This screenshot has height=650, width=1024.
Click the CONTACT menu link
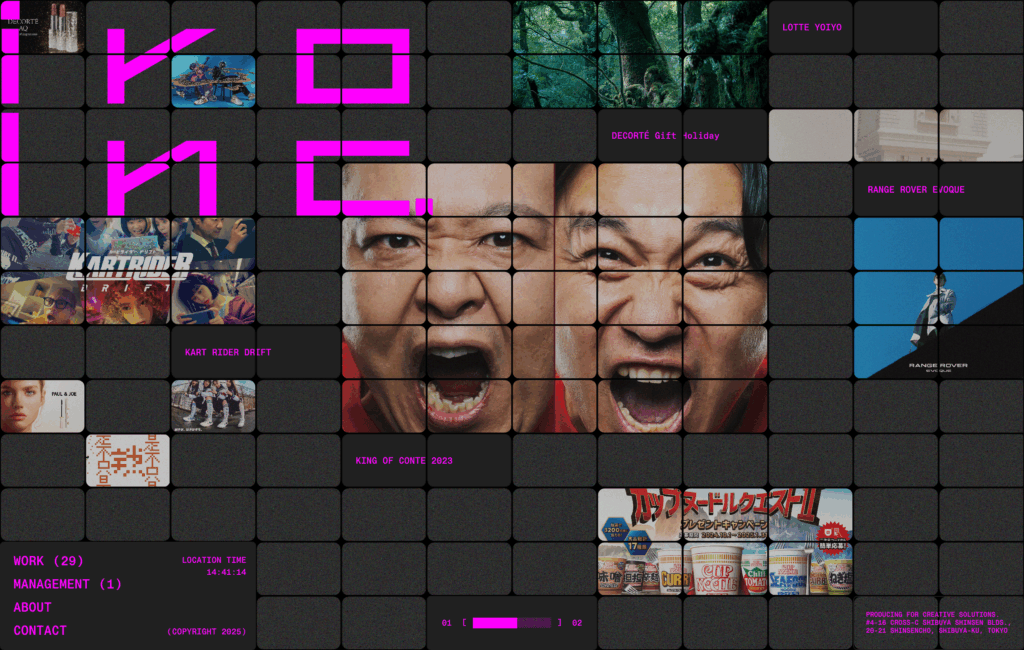click(x=40, y=630)
